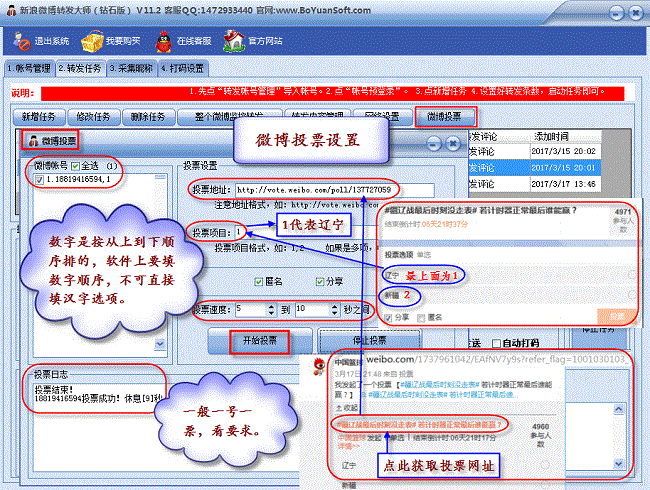Click 开始投票 button
Viewport: 650px width, 490px height.
click(x=260, y=341)
